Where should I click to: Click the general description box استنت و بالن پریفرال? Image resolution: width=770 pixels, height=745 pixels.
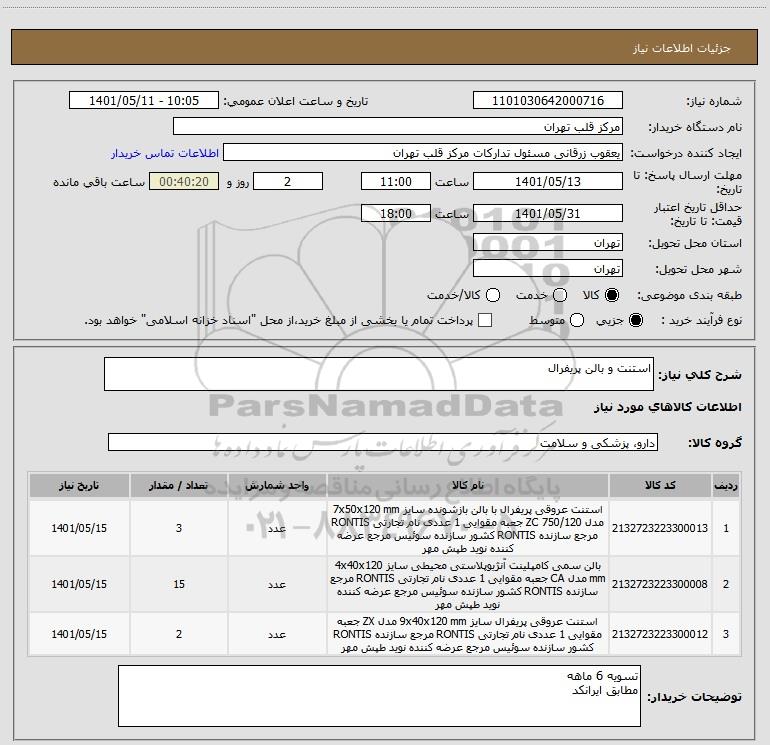379,374
